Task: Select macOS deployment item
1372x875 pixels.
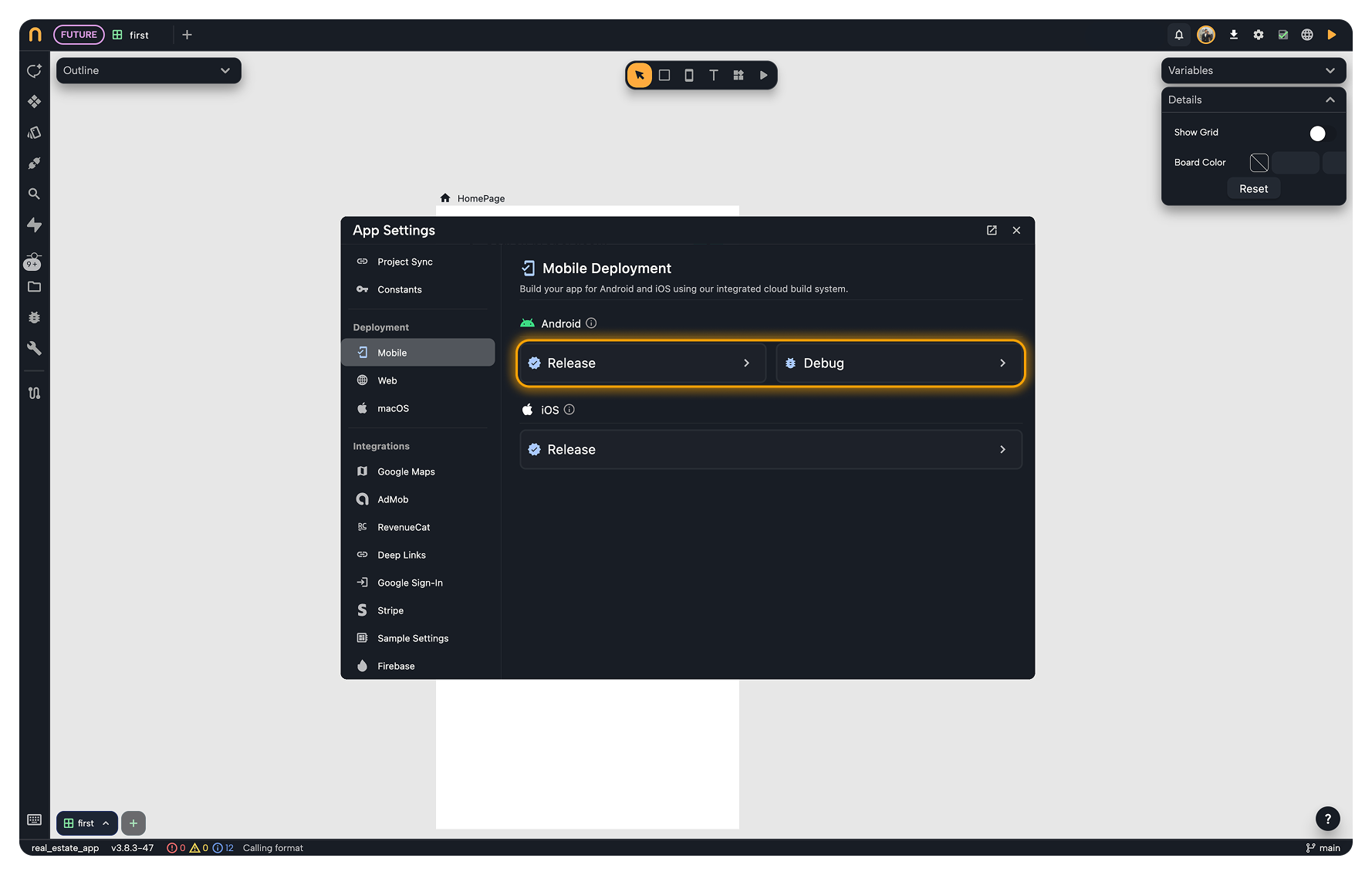Action: coord(417,408)
